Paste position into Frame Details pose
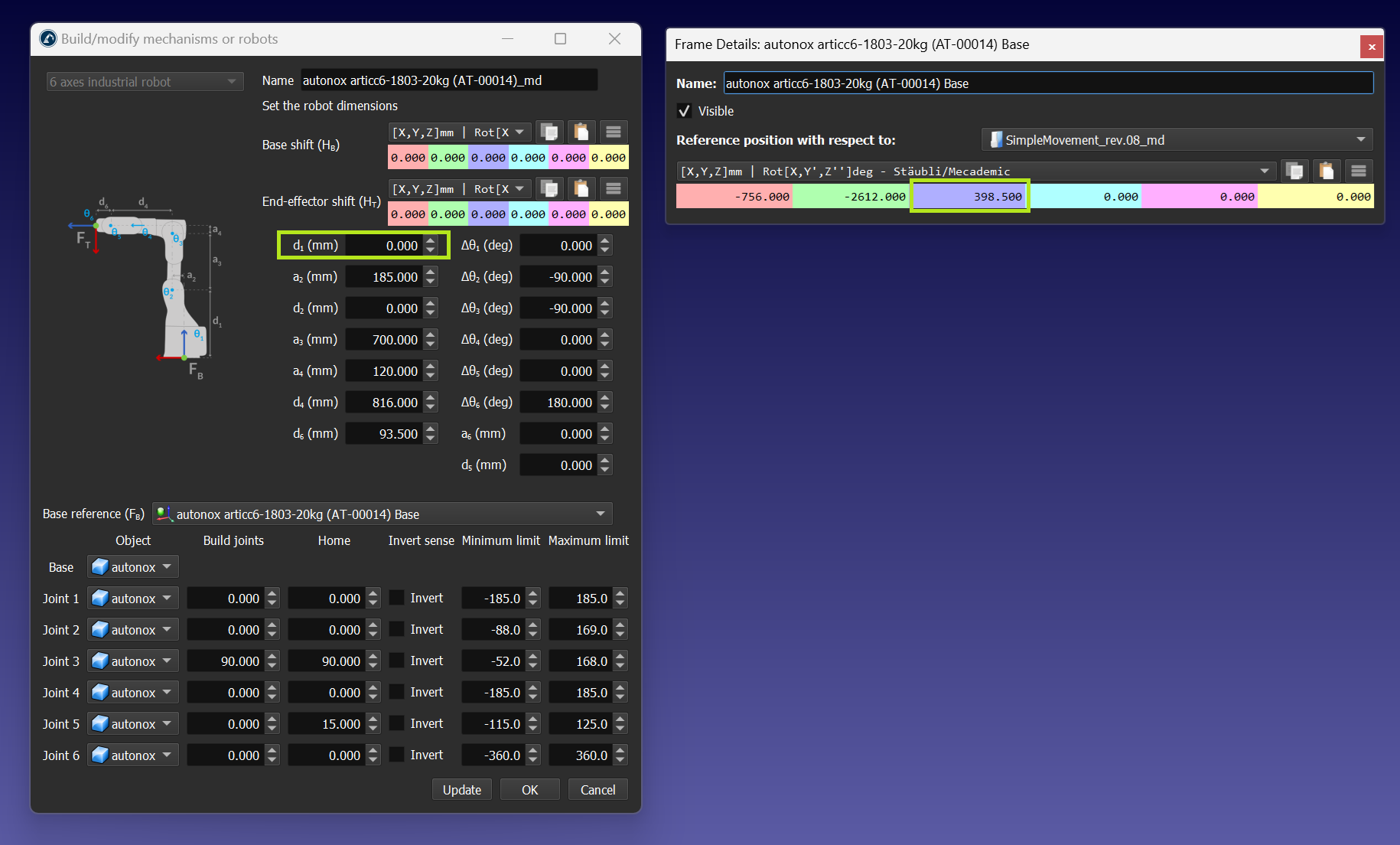The image size is (1400, 845). [x=1327, y=171]
